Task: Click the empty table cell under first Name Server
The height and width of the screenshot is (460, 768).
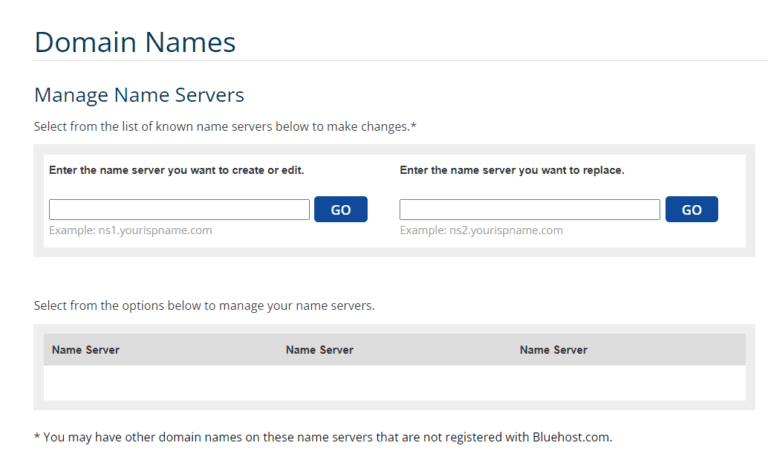Action: 160,383
